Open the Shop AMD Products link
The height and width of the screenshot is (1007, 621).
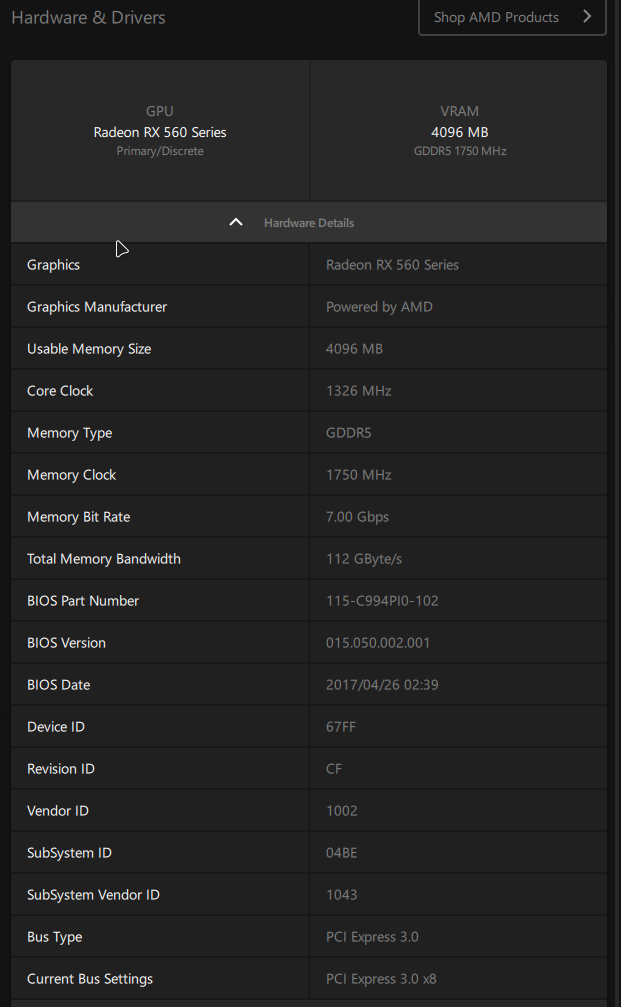pyautogui.click(x=511, y=17)
